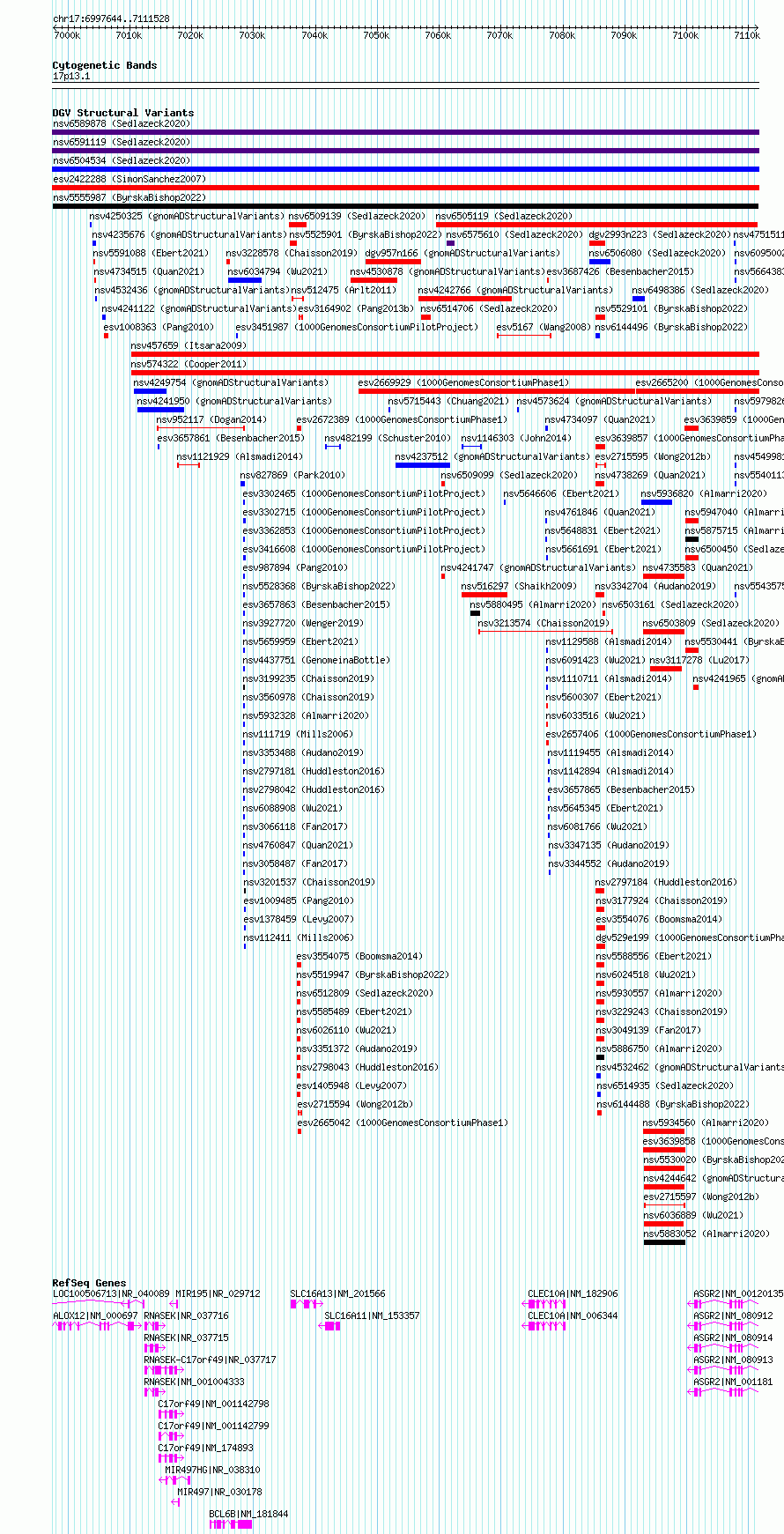Click nsv111719 (Mills2006) label
Screen dimensions: 784x1534
tap(298, 734)
